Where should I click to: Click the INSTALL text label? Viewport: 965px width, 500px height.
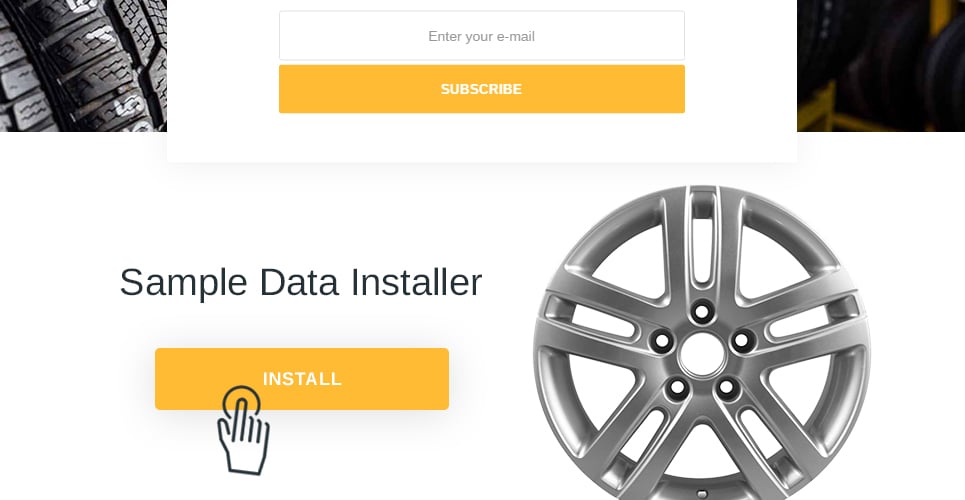[x=302, y=379]
